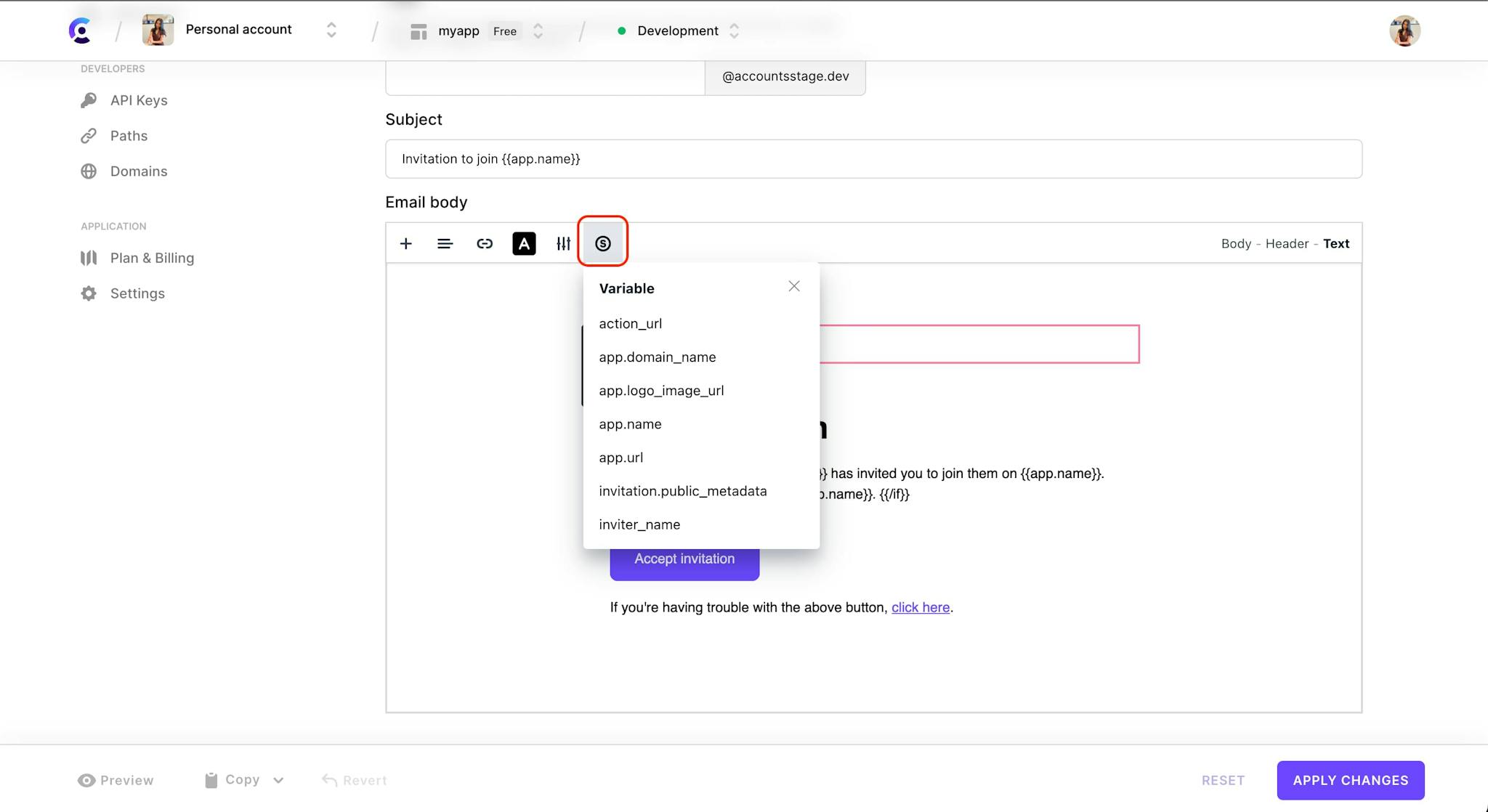Screen dimensions: 1488x812
Task: Click the API Keys sidebar icon
Action: pos(89,100)
